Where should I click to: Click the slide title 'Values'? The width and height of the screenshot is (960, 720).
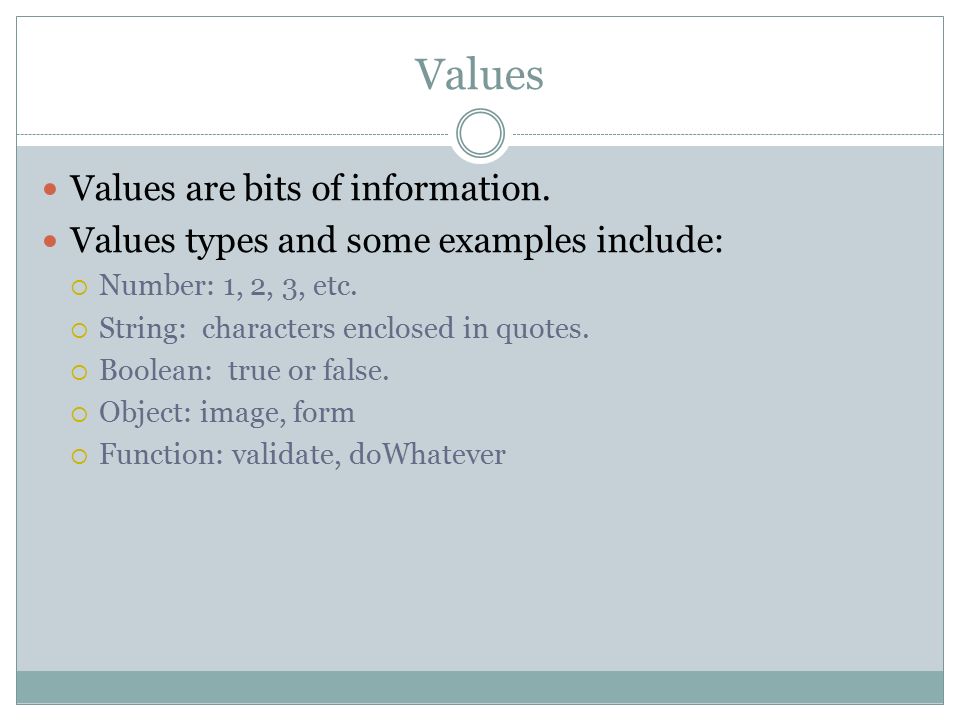click(x=479, y=74)
